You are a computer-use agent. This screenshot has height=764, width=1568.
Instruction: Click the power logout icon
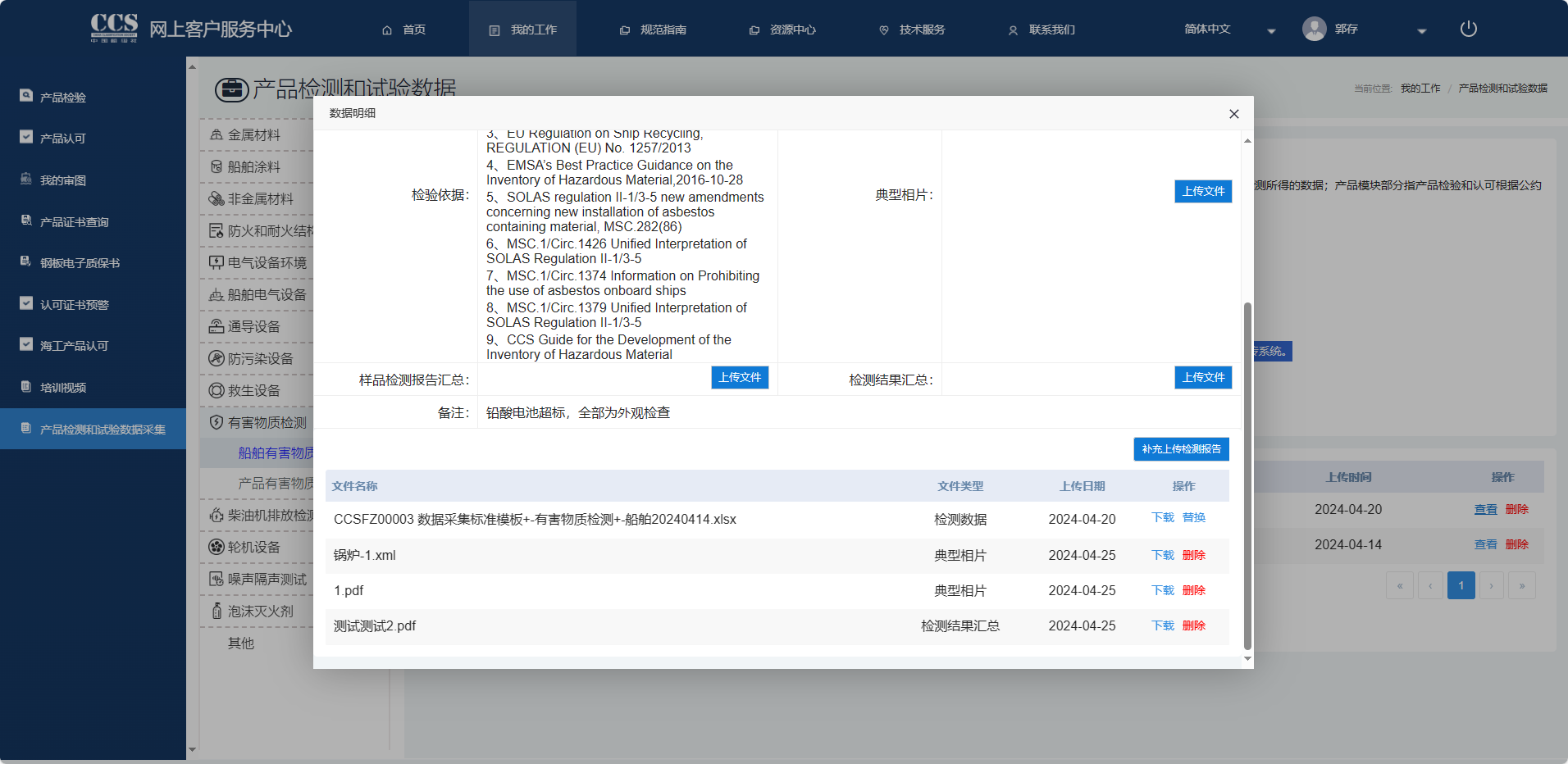click(1468, 29)
